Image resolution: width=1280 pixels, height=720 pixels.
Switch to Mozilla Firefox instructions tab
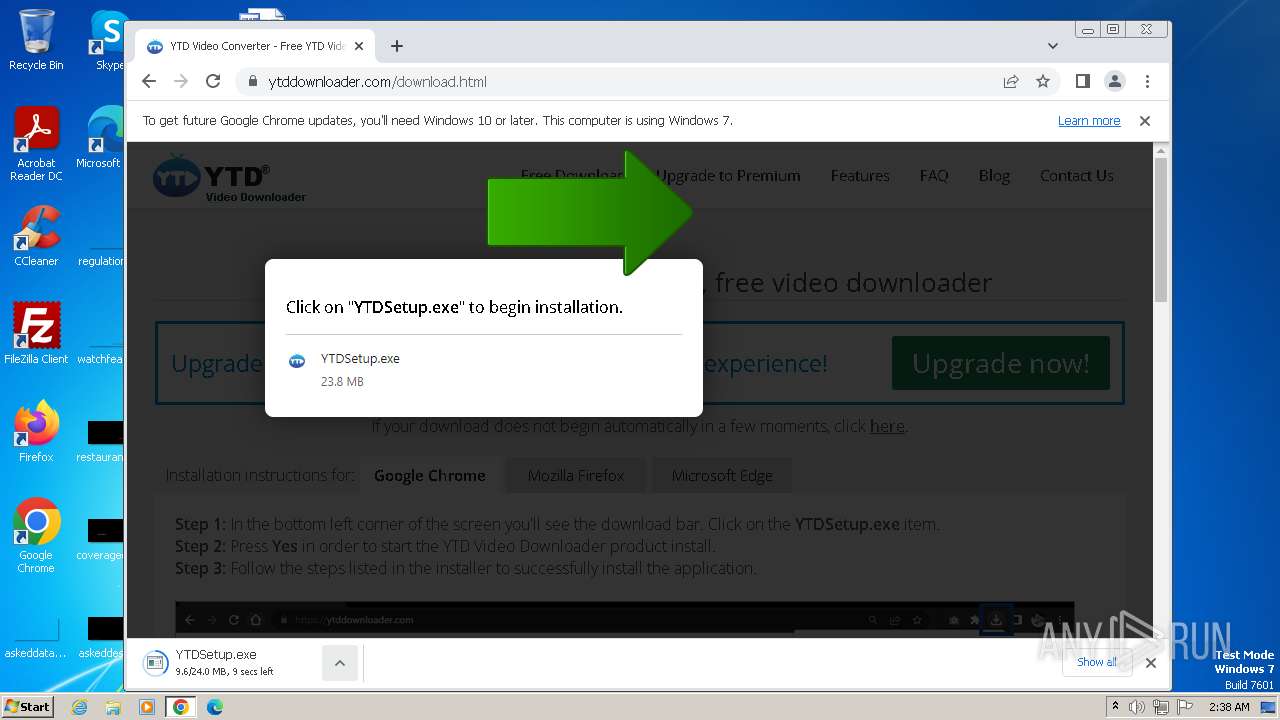click(576, 476)
